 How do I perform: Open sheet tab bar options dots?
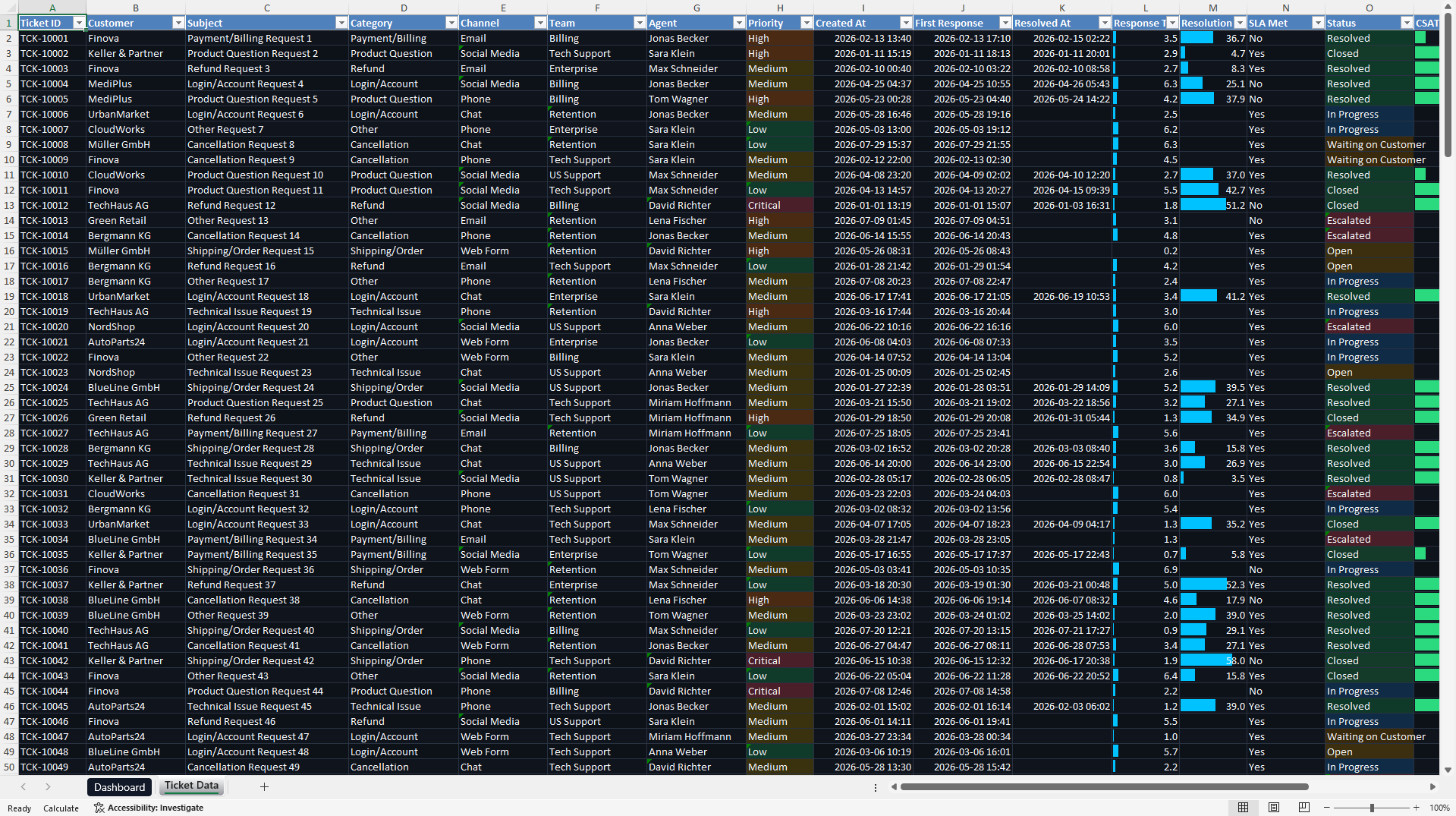(876, 788)
